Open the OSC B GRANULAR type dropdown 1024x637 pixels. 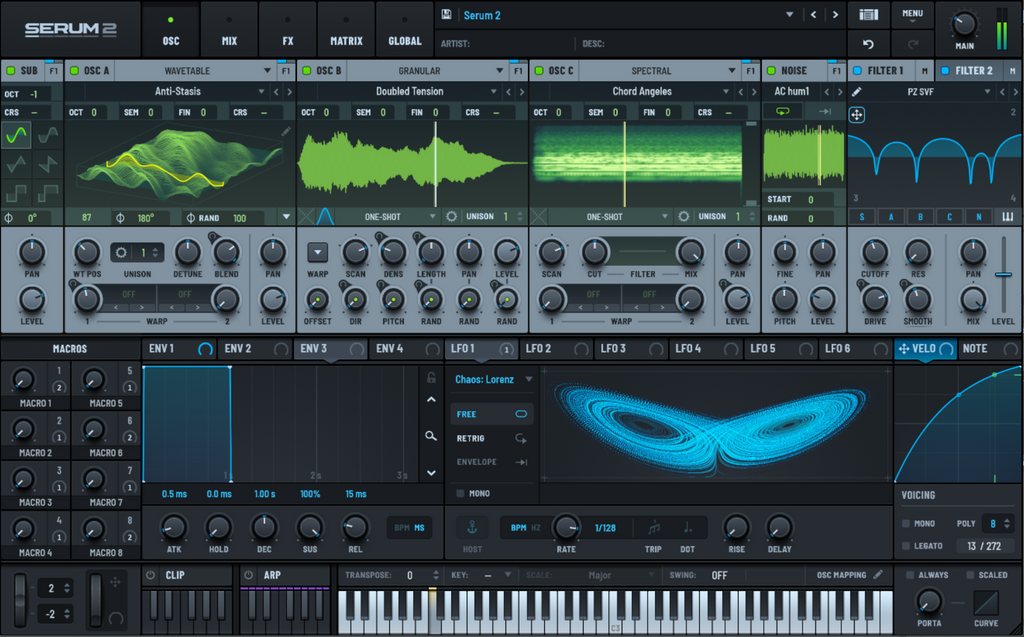pyautogui.click(x=427, y=71)
